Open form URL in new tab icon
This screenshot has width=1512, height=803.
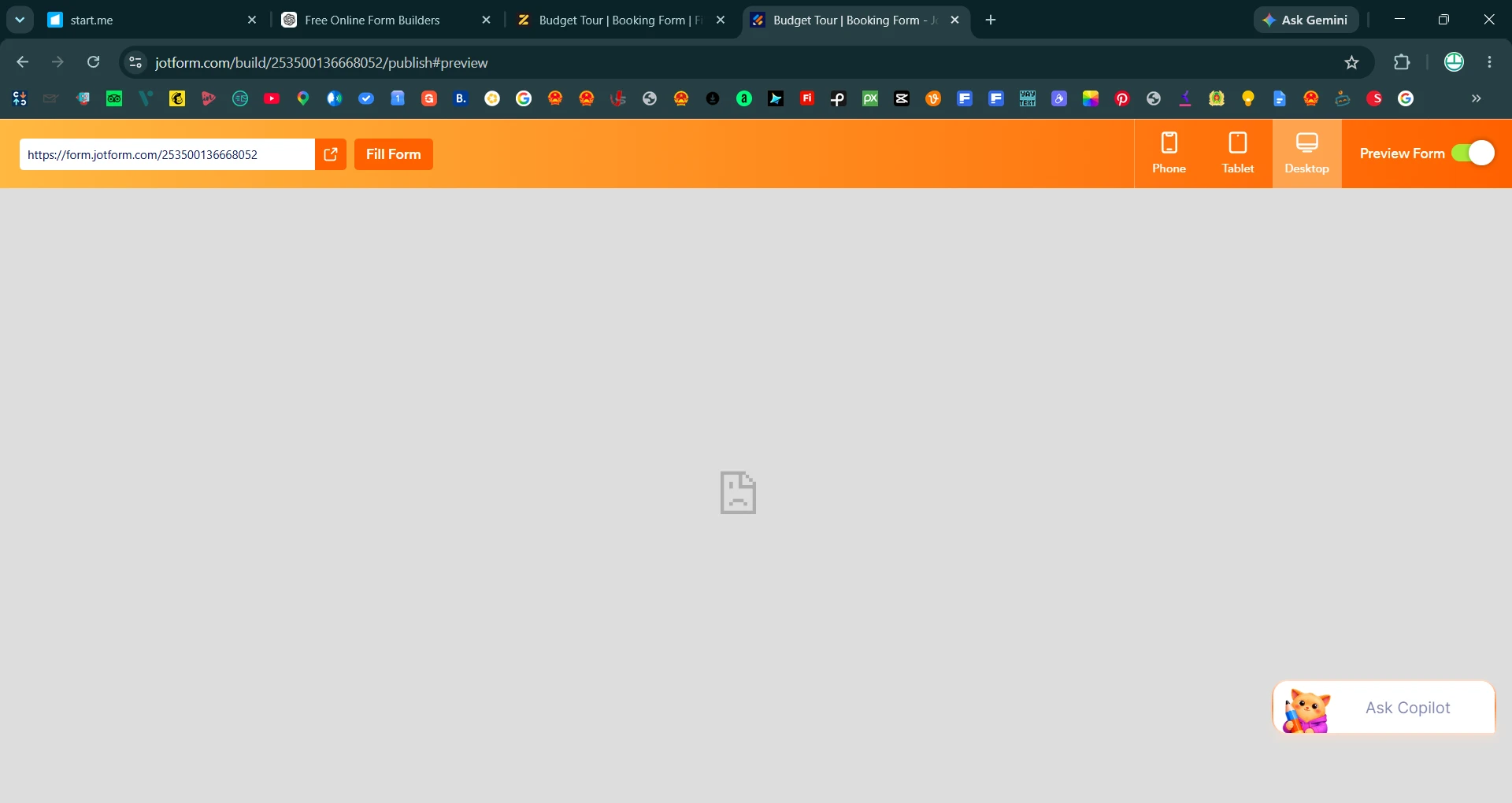click(331, 154)
